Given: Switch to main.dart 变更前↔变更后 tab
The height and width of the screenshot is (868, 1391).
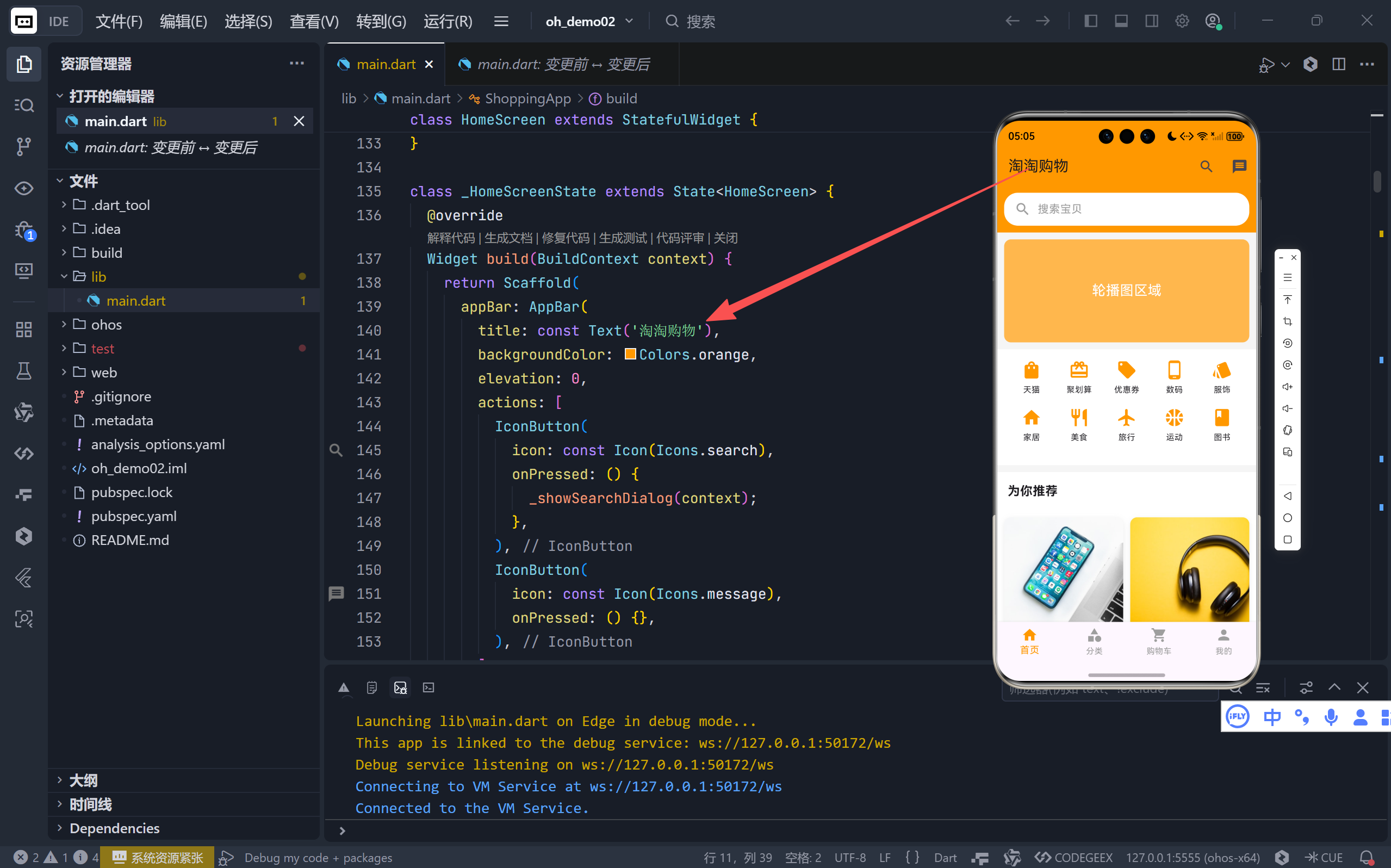Looking at the screenshot, I should (x=562, y=64).
